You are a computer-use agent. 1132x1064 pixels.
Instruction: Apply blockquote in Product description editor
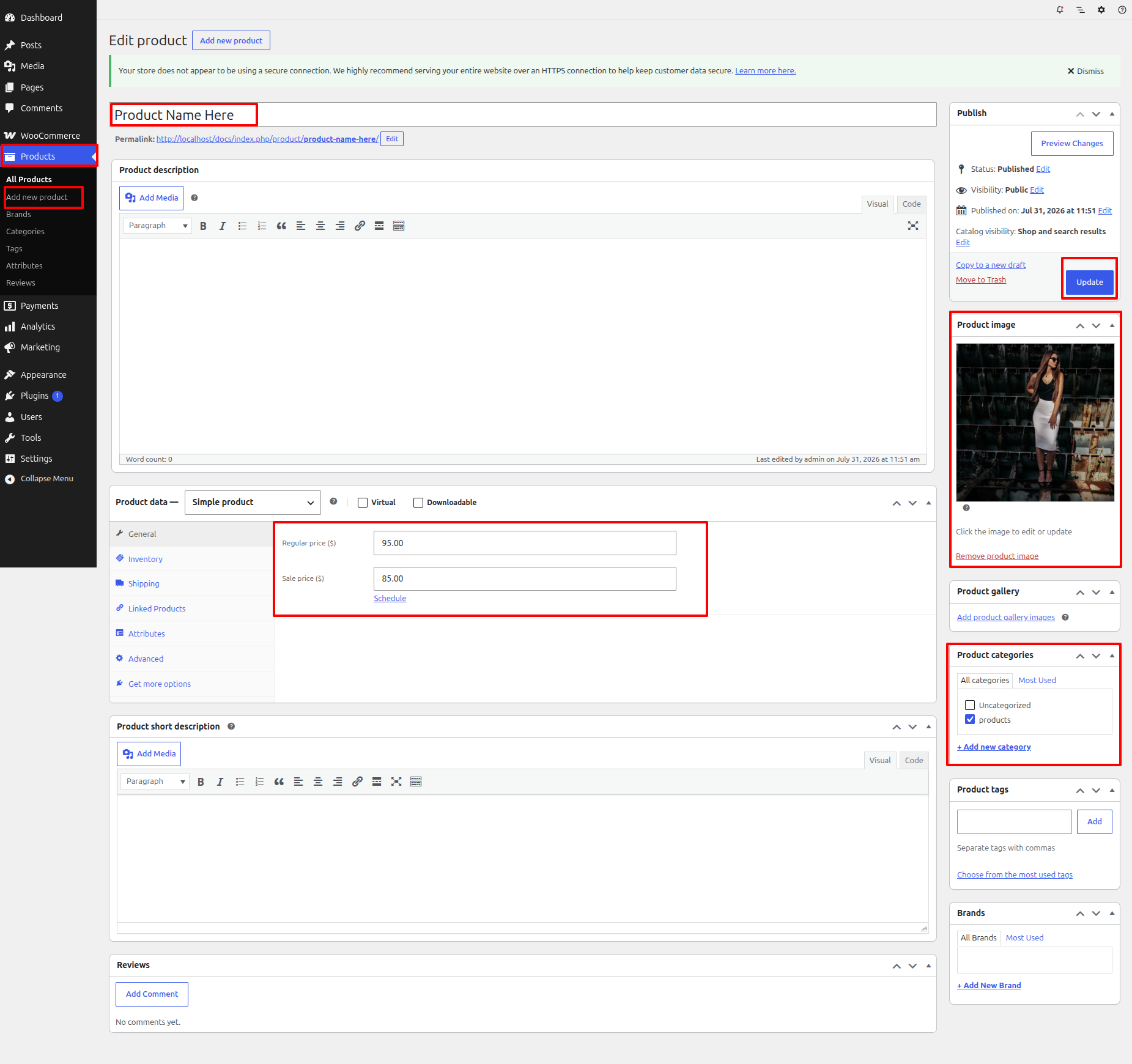(281, 226)
